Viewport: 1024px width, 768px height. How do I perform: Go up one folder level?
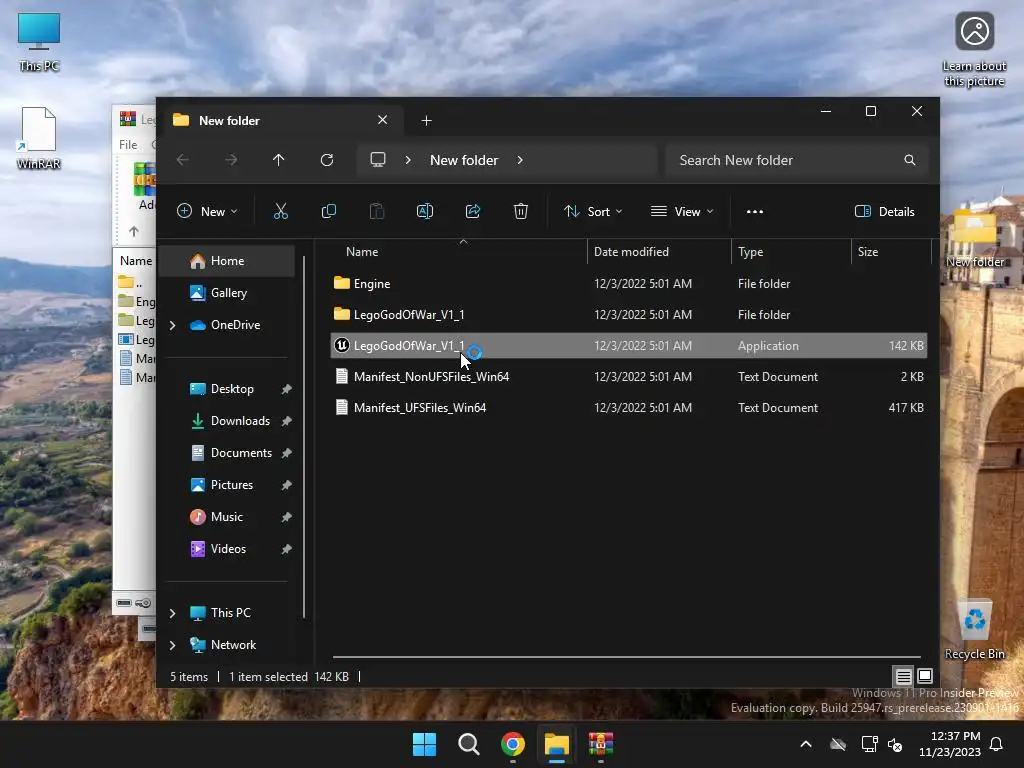[x=279, y=160]
